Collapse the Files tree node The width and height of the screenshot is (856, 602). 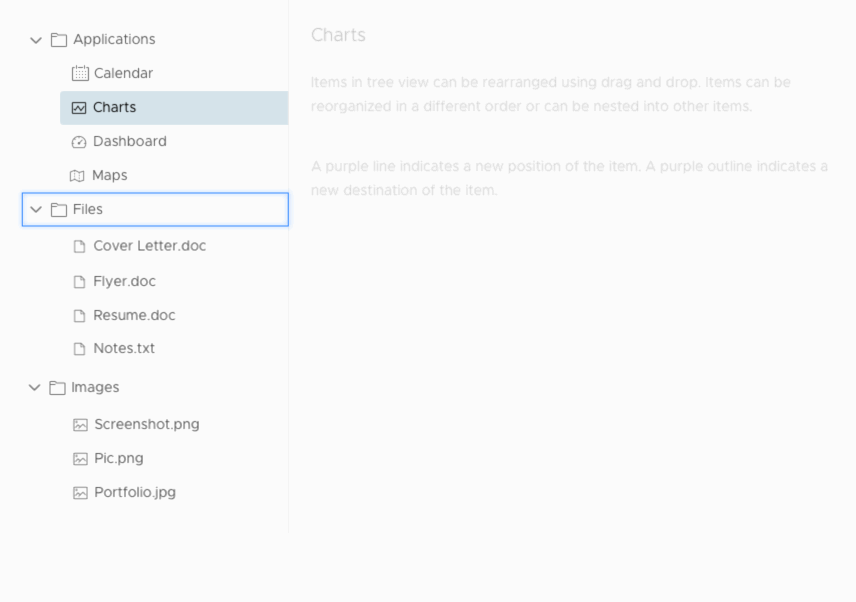[36, 209]
